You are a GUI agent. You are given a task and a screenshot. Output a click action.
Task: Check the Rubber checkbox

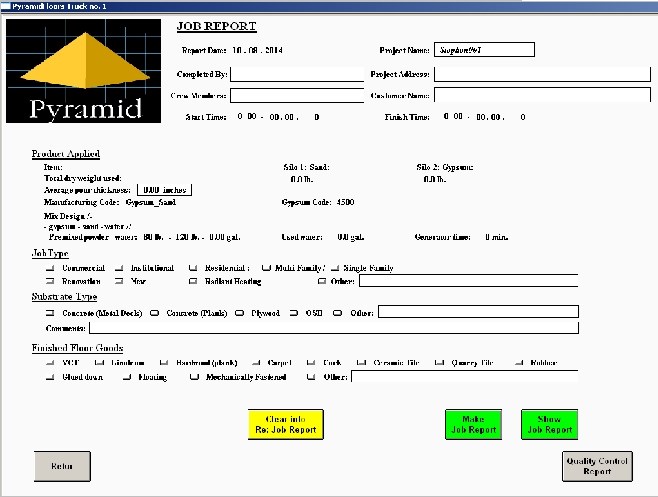pos(519,362)
